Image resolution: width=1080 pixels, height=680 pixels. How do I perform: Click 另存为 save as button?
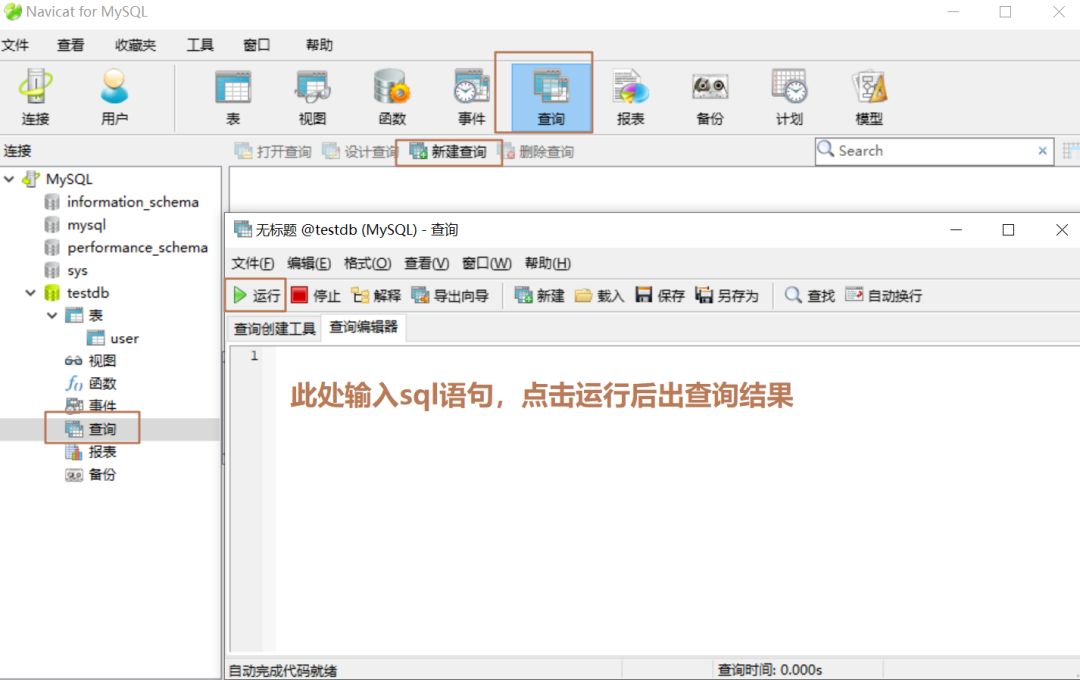coord(727,296)
